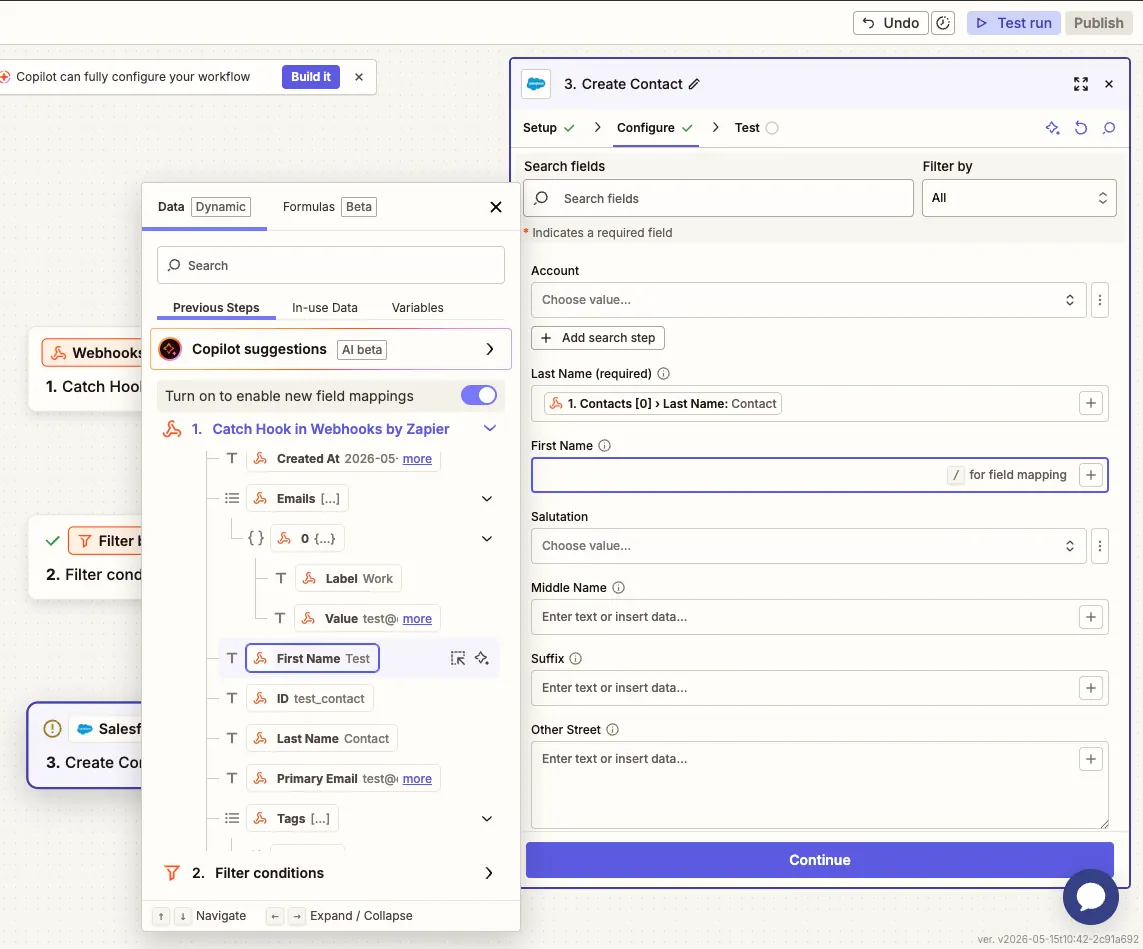
Task: Click the AI sparkle on First Name row
Action: click(x=482, y=658)
